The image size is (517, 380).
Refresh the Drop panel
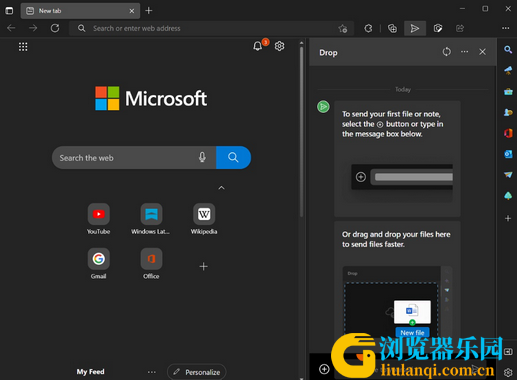click(x=446, y=52)
